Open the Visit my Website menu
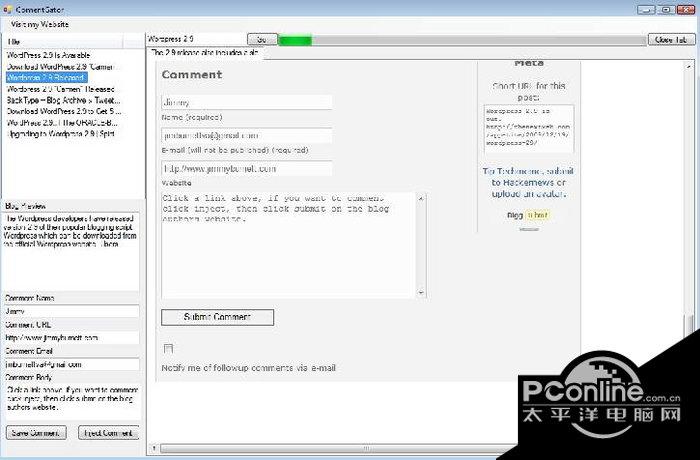This screenshot has height=460, width=700. tap(40, 25)
